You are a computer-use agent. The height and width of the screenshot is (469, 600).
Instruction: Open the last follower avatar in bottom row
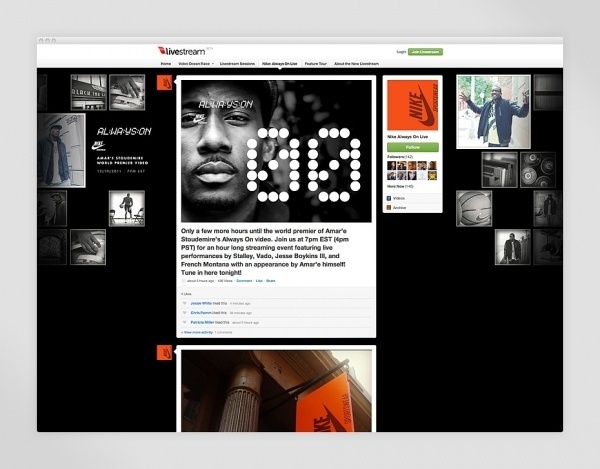pyautogui.click(x=432, y=176)
